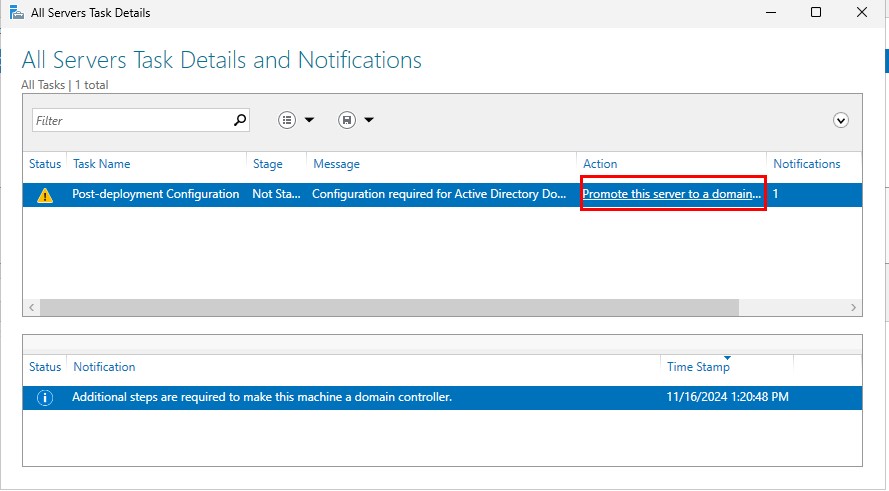Click the list criteria icon in toolbar
Screen dimensions: 889x491
point(287,120)
